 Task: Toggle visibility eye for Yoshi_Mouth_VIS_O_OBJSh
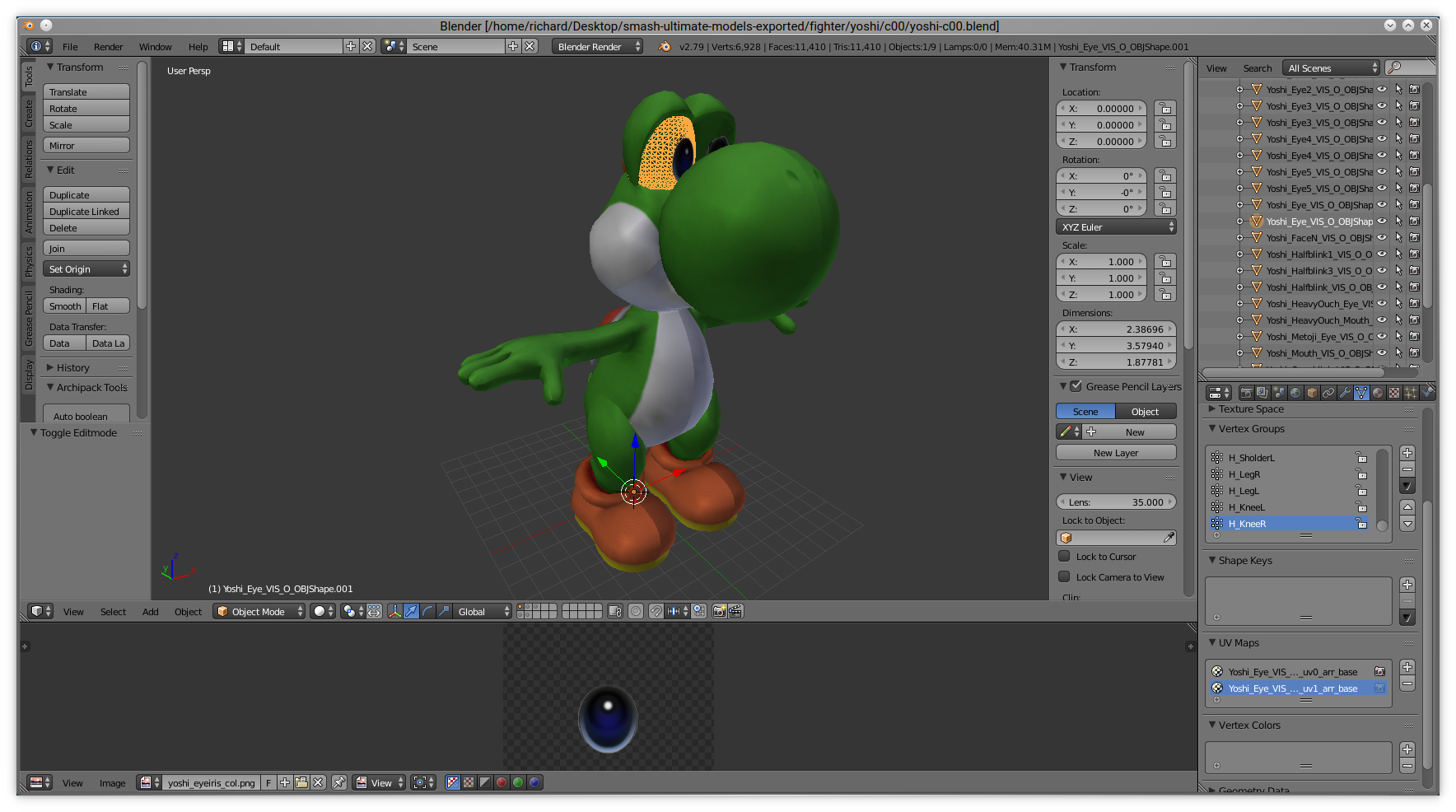point(1382,352)
